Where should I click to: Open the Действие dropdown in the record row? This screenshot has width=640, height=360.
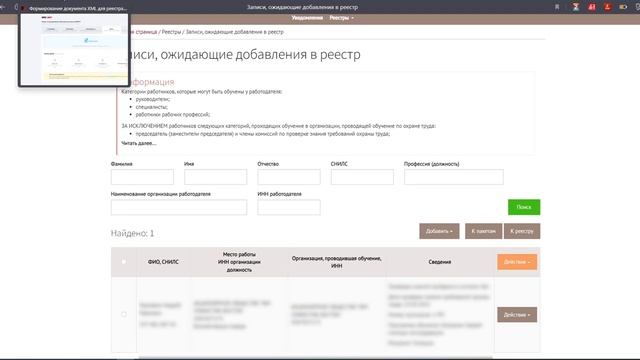pos(517,315)
